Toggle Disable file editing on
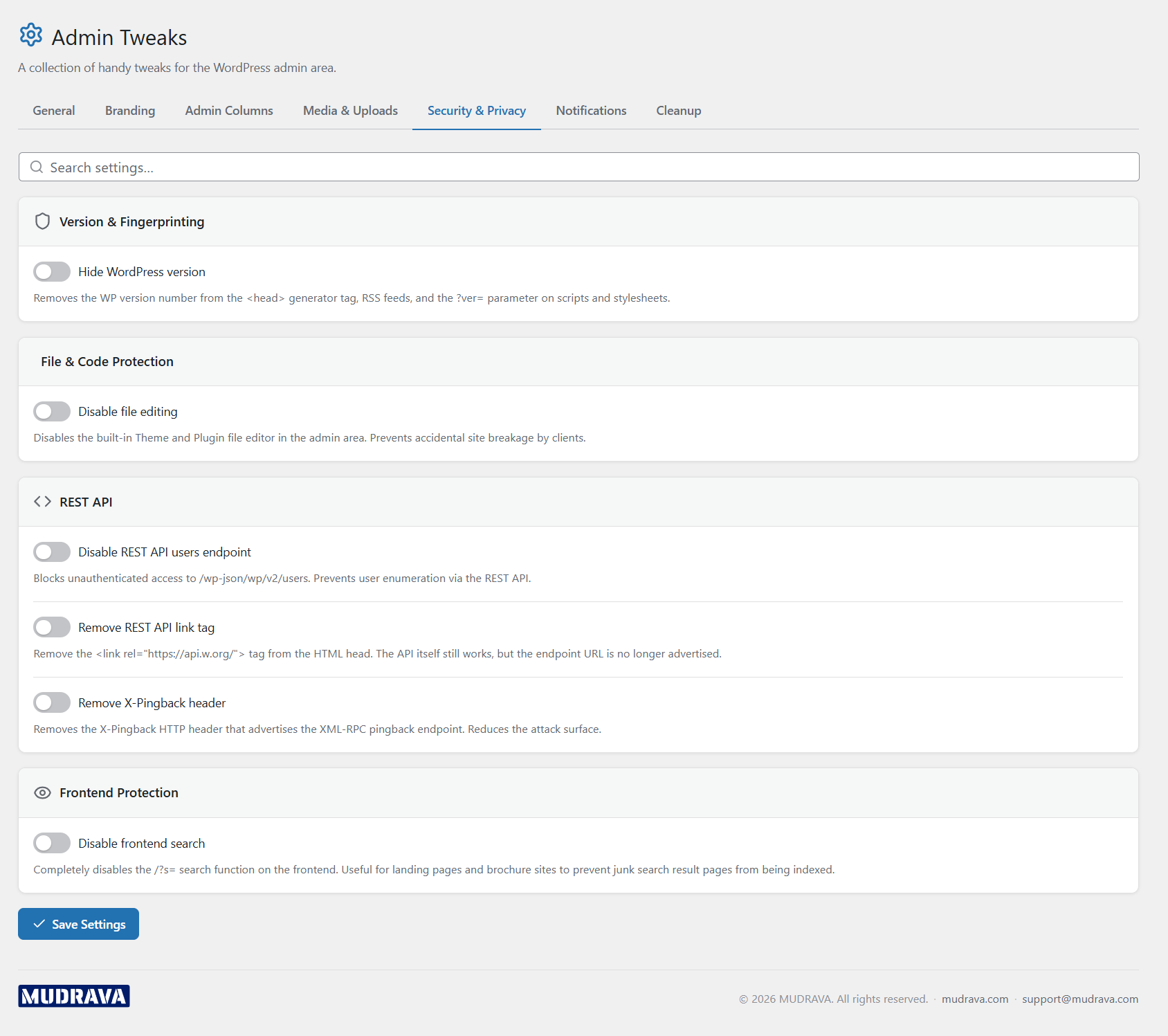 pyautogui.click(x=51, y=411)
